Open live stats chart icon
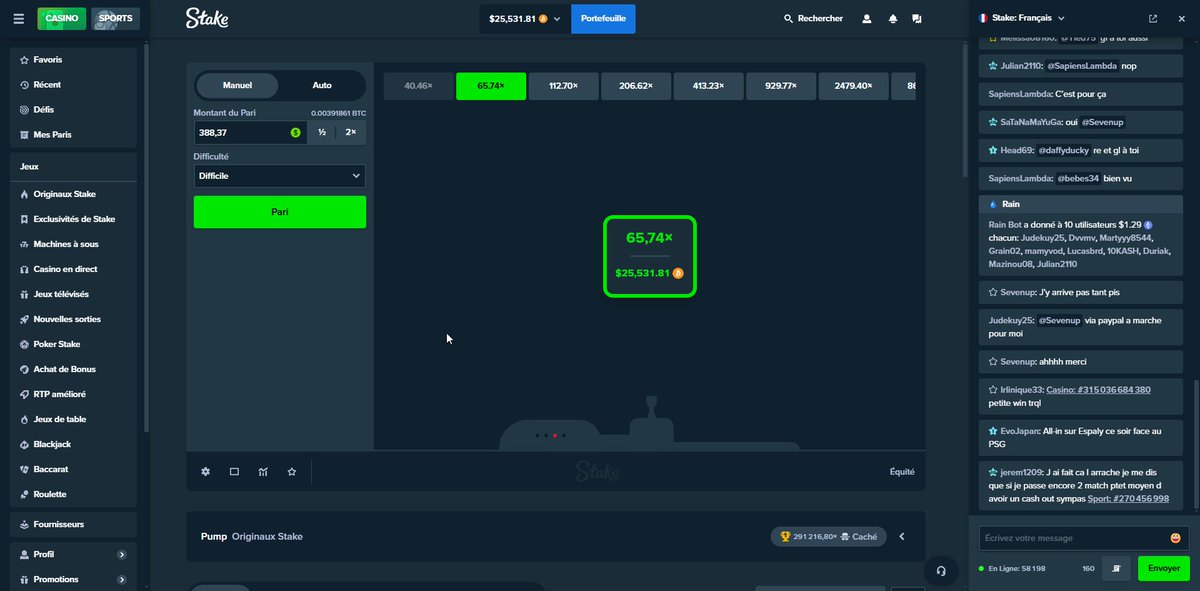Screen dimensions: 1200x591 (x=263, y=471)
